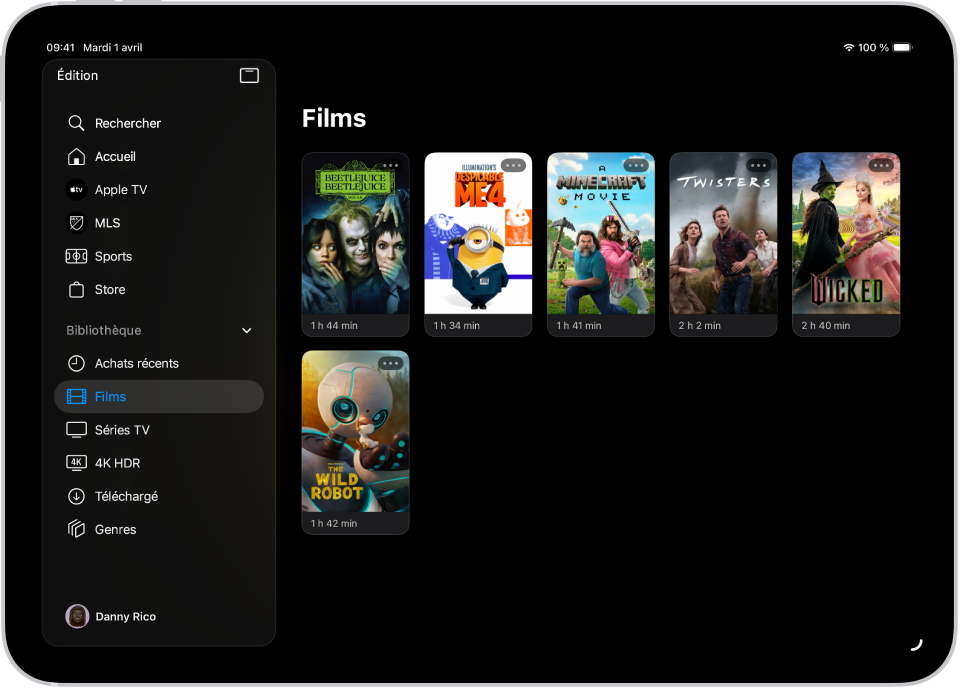Click the Genres stacked icon
The image size is (960, 692).
click(x=76, y=529)
